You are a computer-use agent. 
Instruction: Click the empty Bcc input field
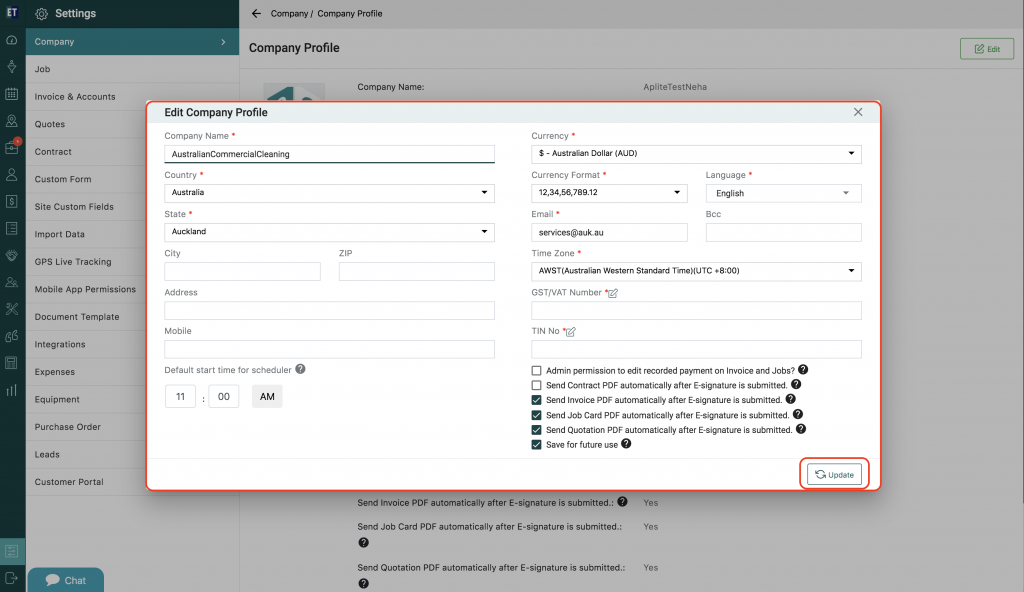point(783,233)
